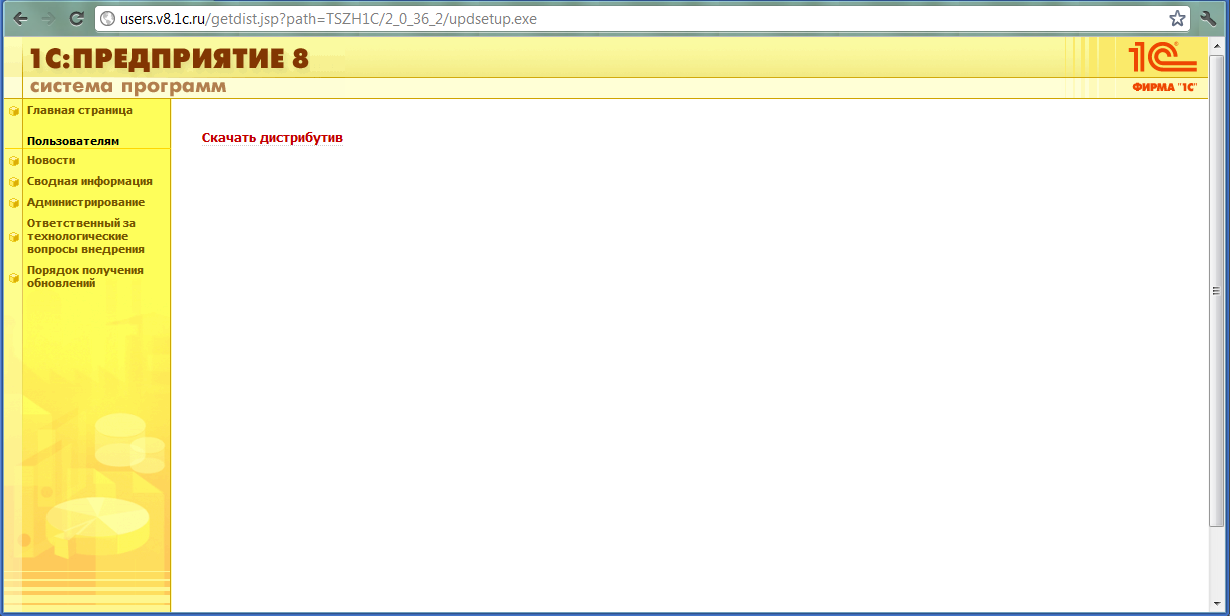Click the vertical scrollbar up arrow
Viewport: 1230px width, 616px height.
[1216, 46]
